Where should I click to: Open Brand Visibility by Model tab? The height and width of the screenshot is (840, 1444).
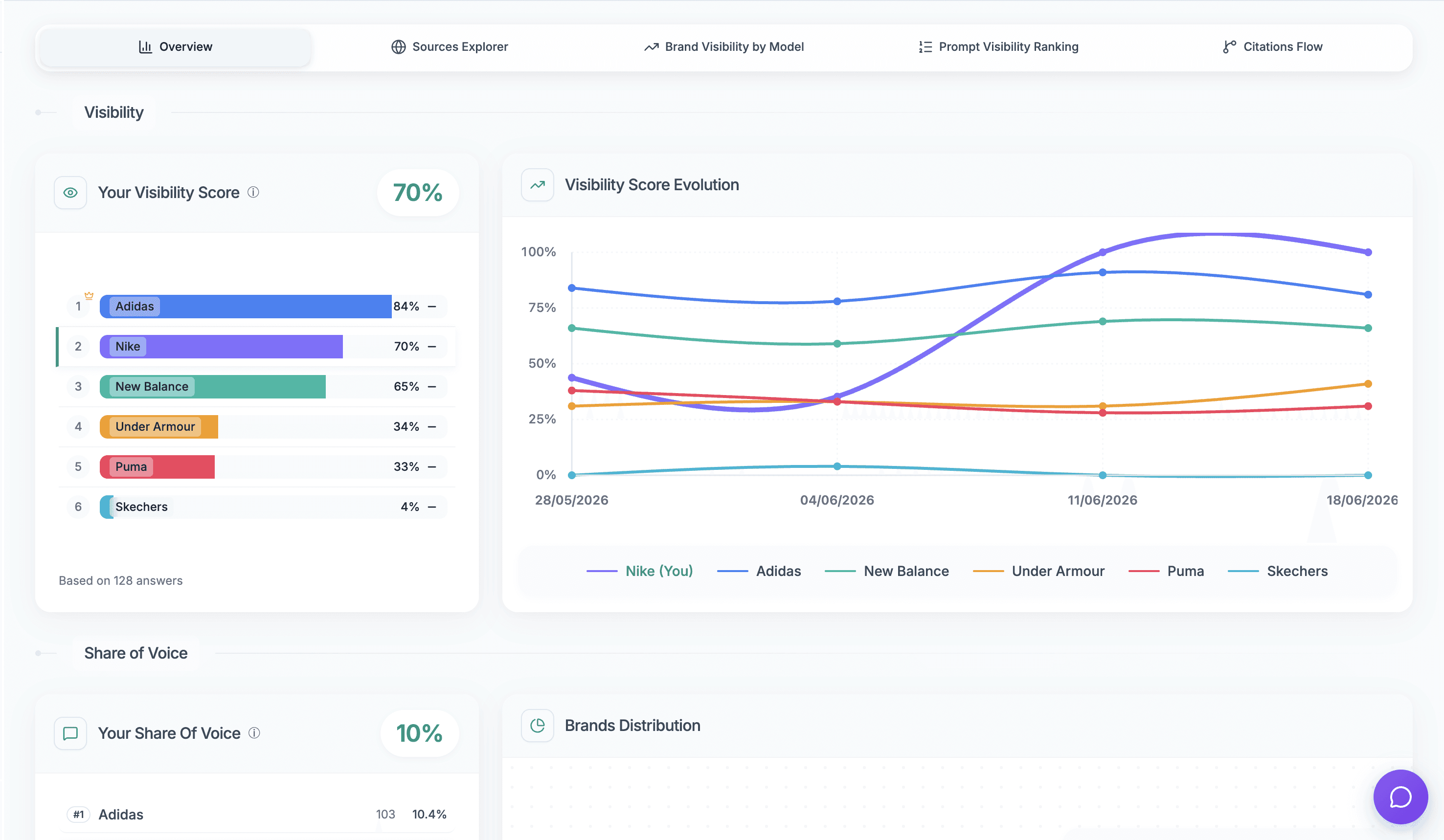pyautogui.click(x=724, y=47)
